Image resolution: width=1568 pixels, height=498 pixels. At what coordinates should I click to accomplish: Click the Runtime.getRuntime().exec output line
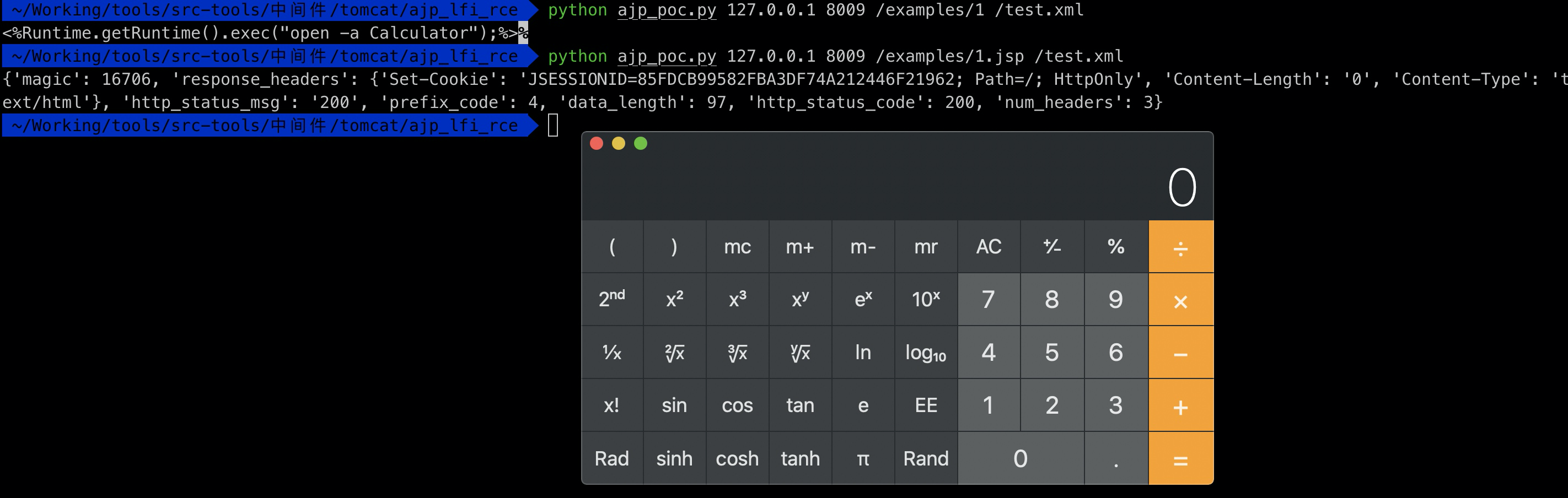click(265, 34)
